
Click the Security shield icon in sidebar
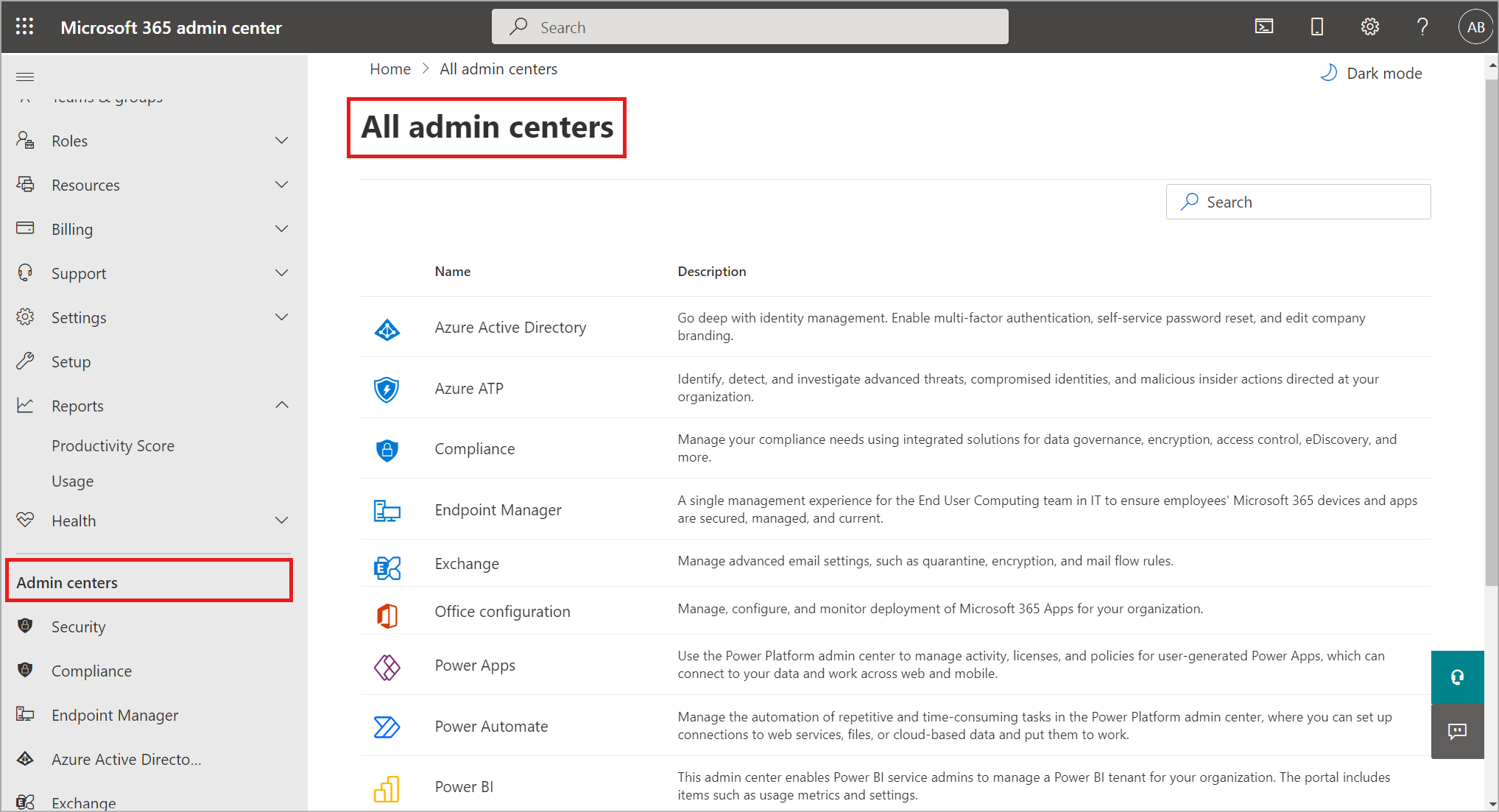[x=25, y=626]
